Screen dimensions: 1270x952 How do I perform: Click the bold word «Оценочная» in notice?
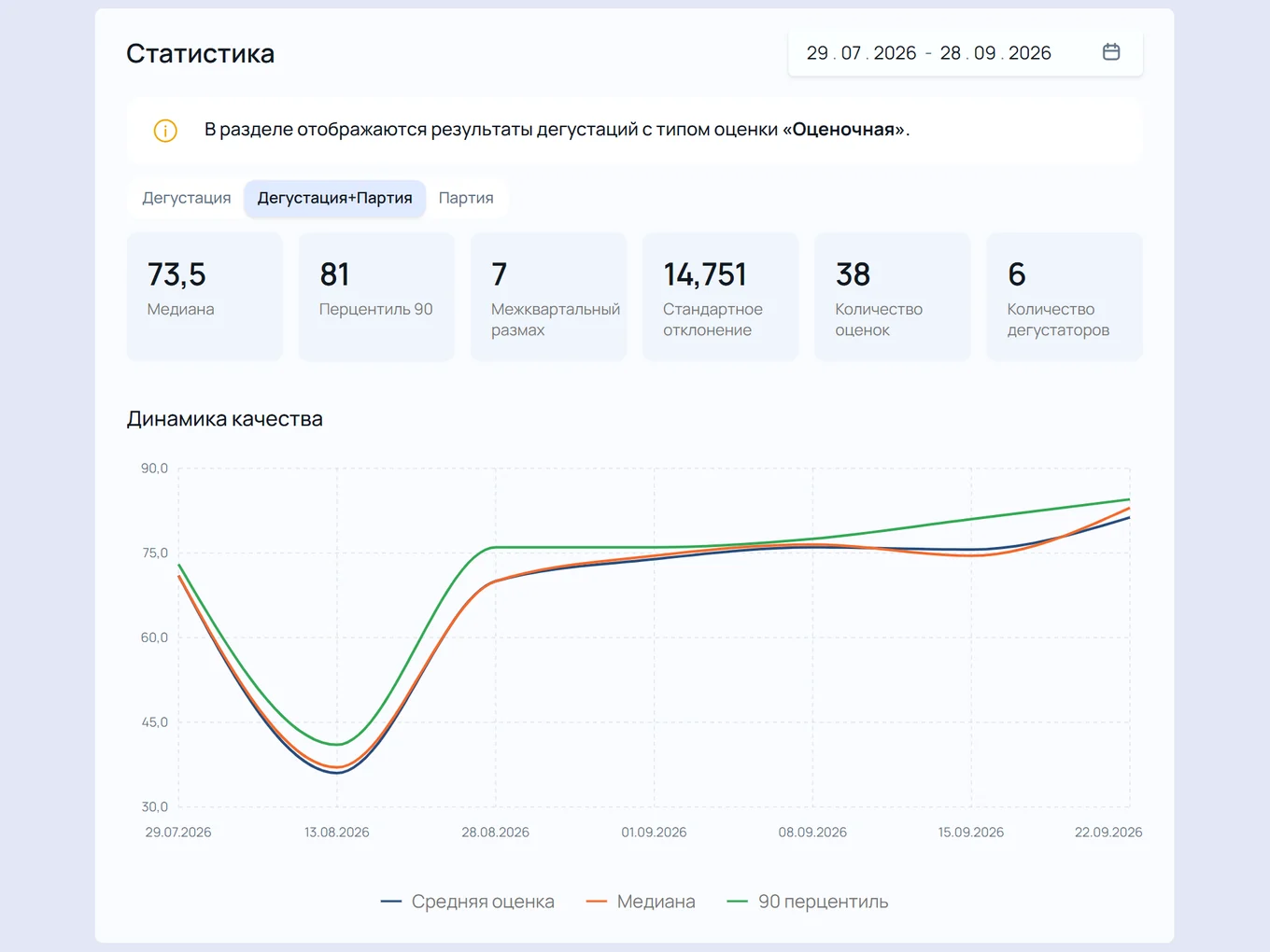coord(843,130)
